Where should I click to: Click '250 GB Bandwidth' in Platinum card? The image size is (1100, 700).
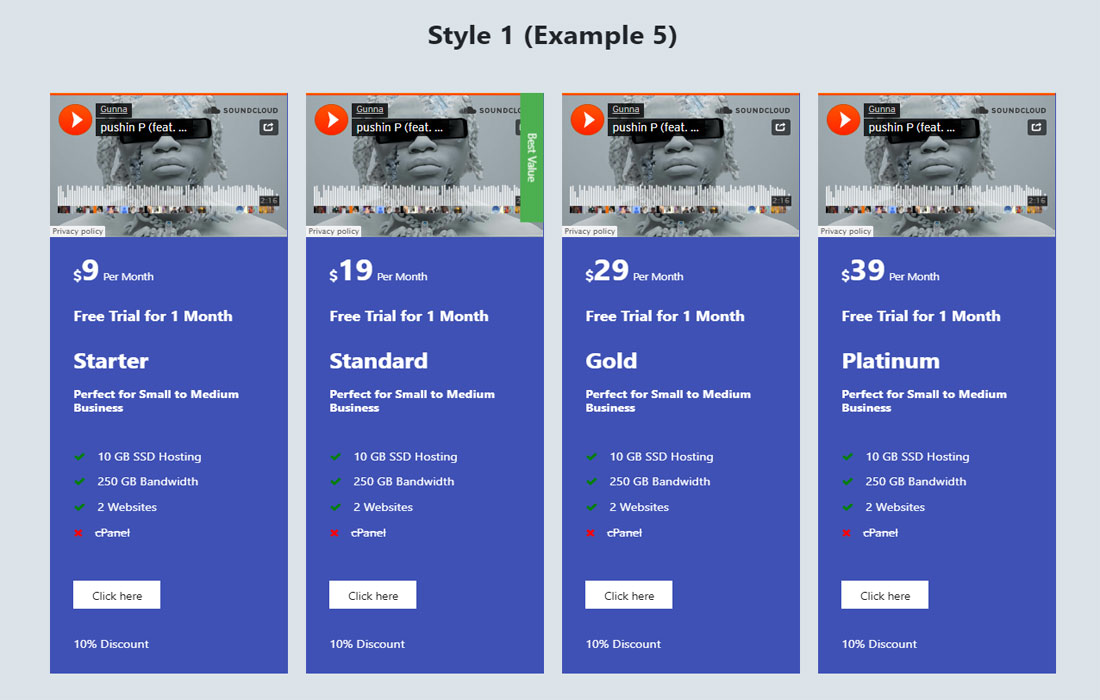[915, 481]
